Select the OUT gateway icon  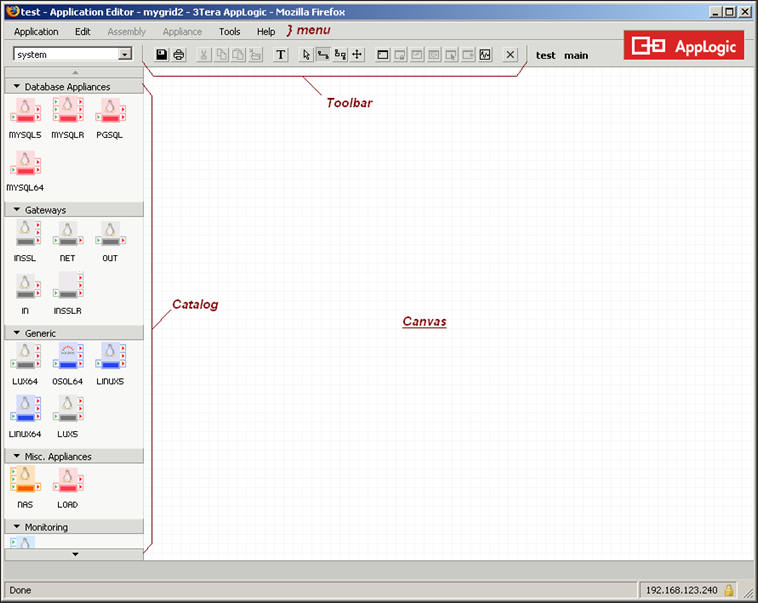(110, 233)
